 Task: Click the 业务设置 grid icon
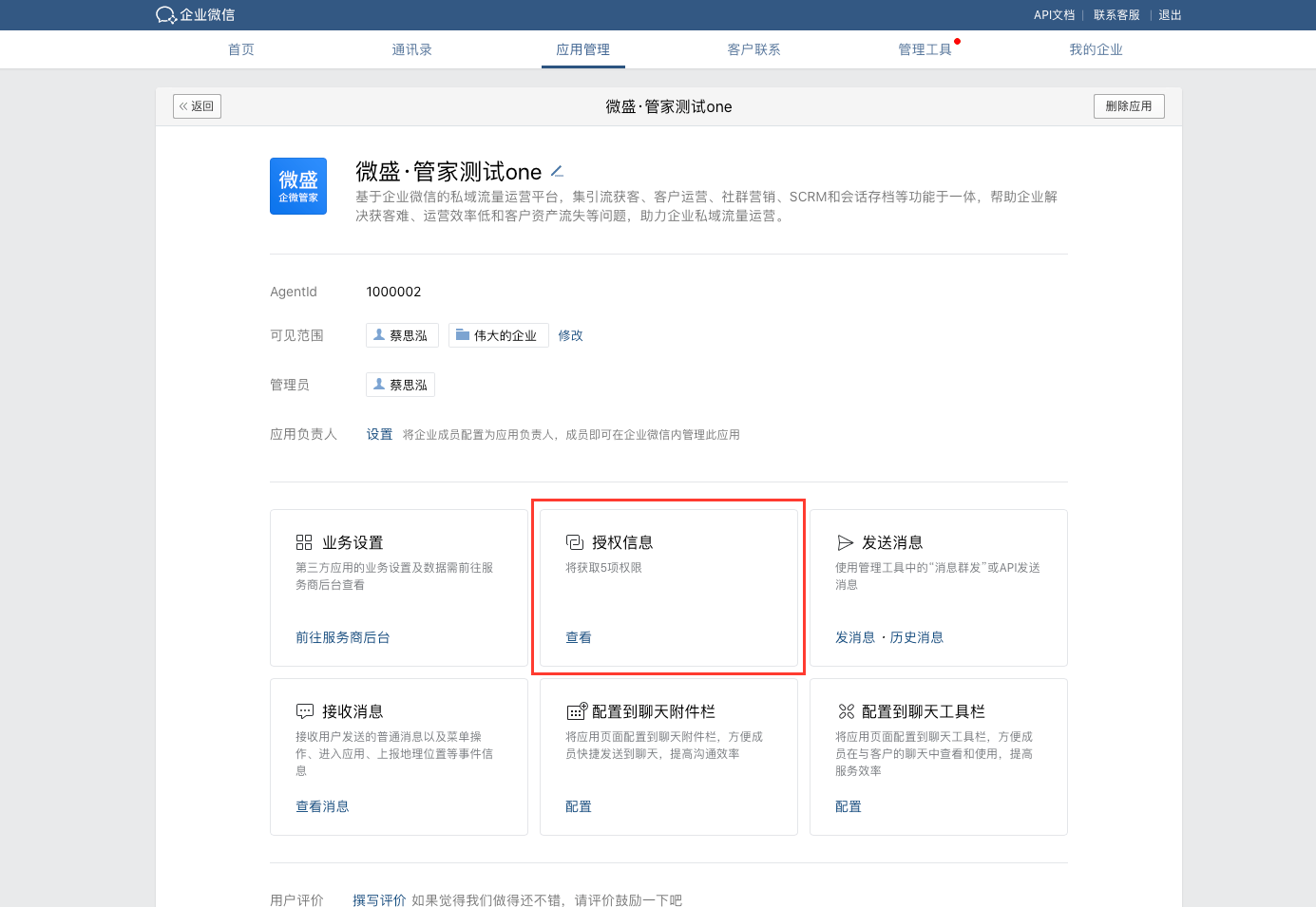point(304,542)
